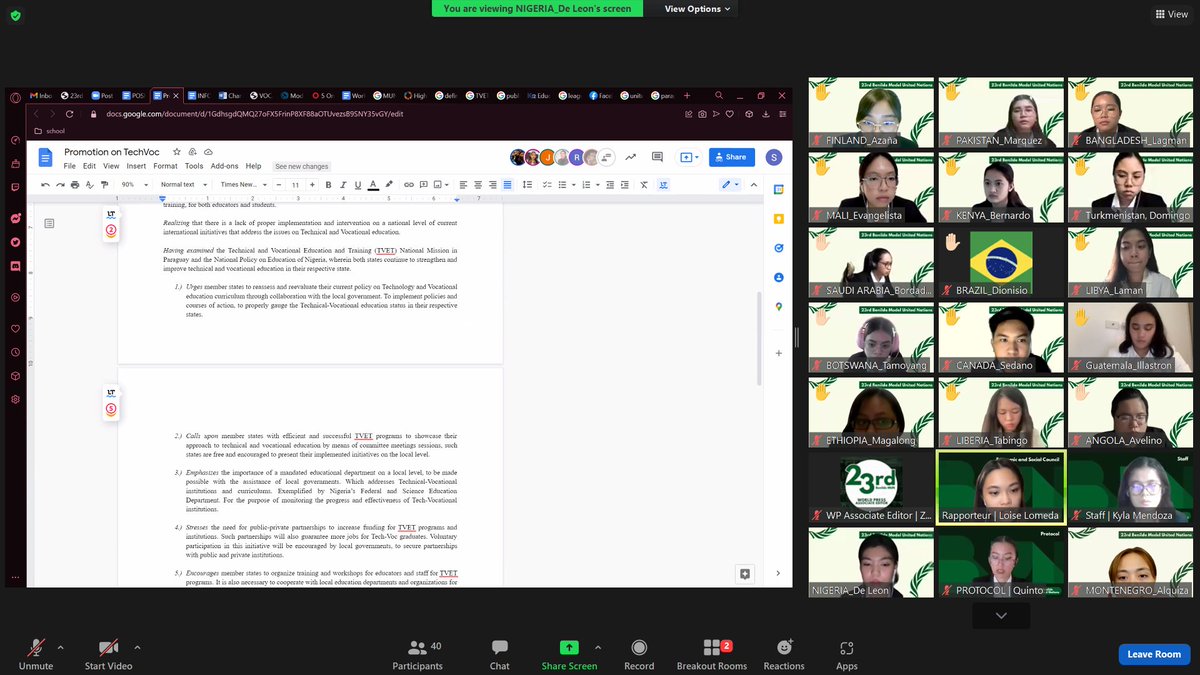Expand video options arrow beside Start Video
1200x675 pixels.
137,647
